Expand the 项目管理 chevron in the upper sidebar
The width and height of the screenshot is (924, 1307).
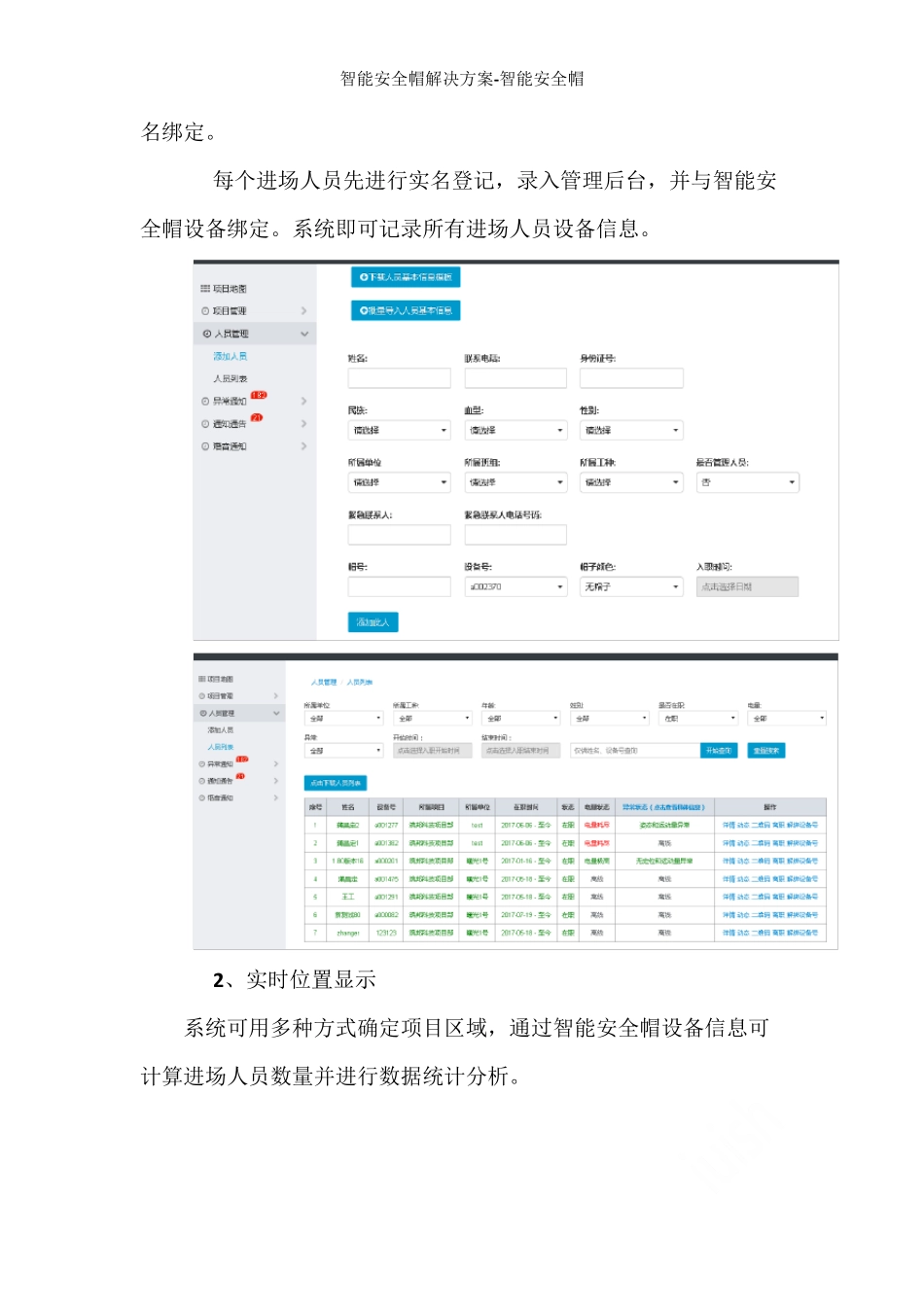click(x=303, y=311)
